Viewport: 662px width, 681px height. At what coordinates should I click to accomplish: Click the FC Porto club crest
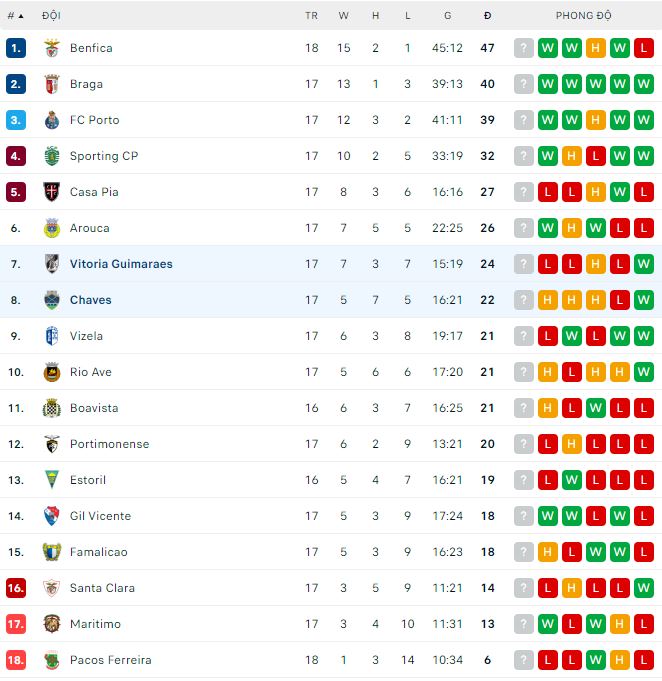tap(52, 120)
